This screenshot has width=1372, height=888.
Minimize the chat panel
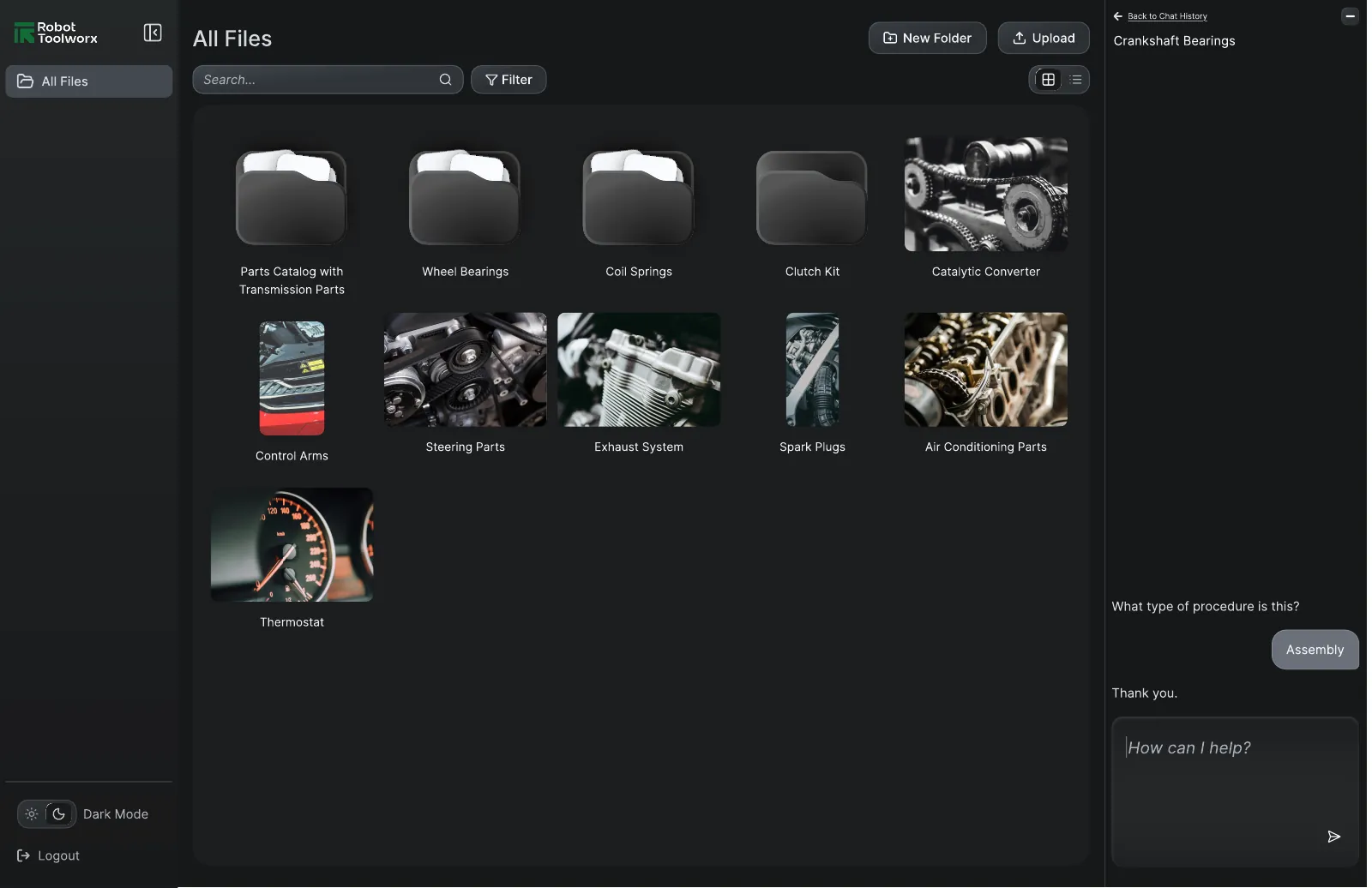[1350, 16]
